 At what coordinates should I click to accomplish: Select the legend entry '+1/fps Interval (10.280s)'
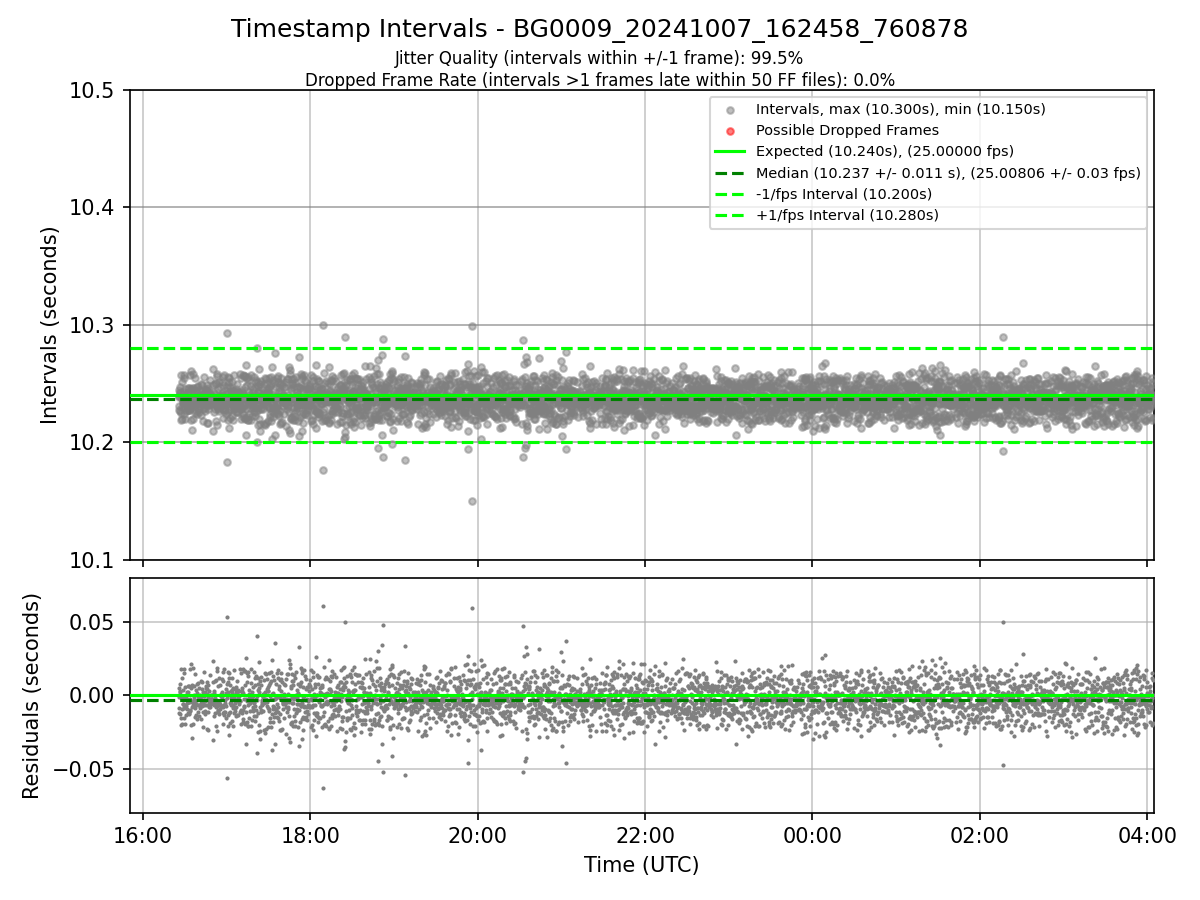tap(847, 215)
